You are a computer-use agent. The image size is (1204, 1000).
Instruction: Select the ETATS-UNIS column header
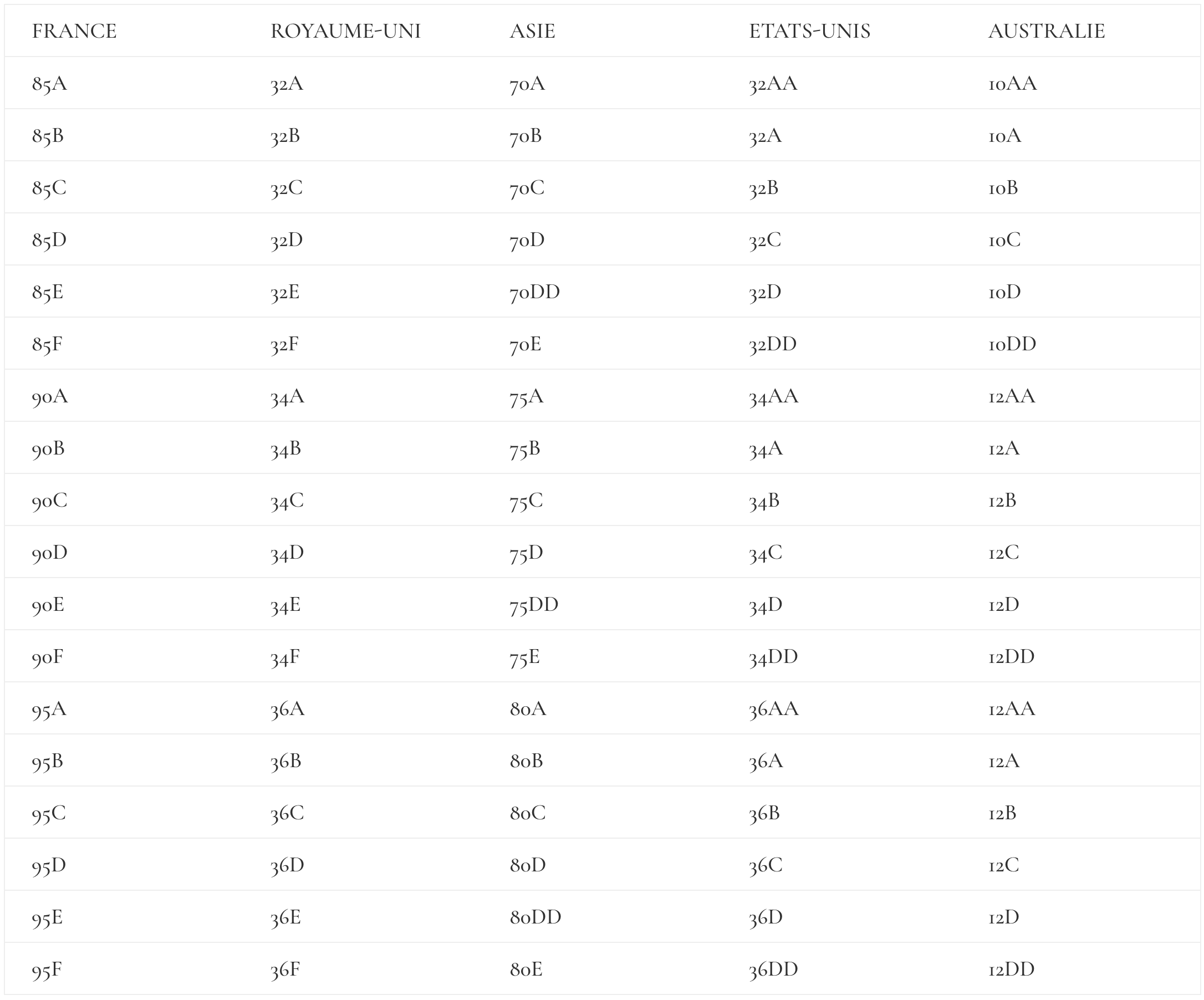(809, 31)
